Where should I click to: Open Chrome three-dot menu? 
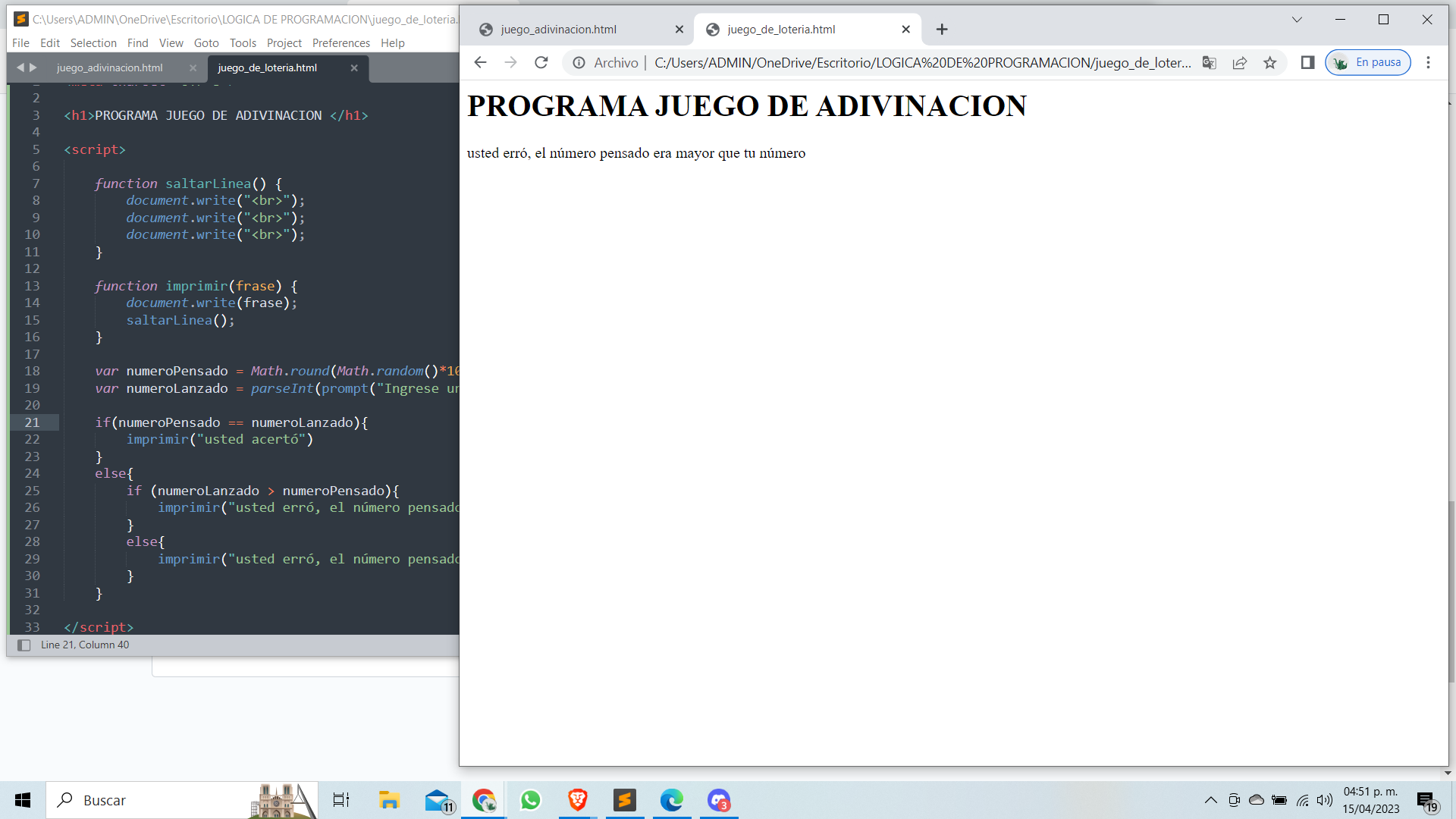pos(1428,62)
